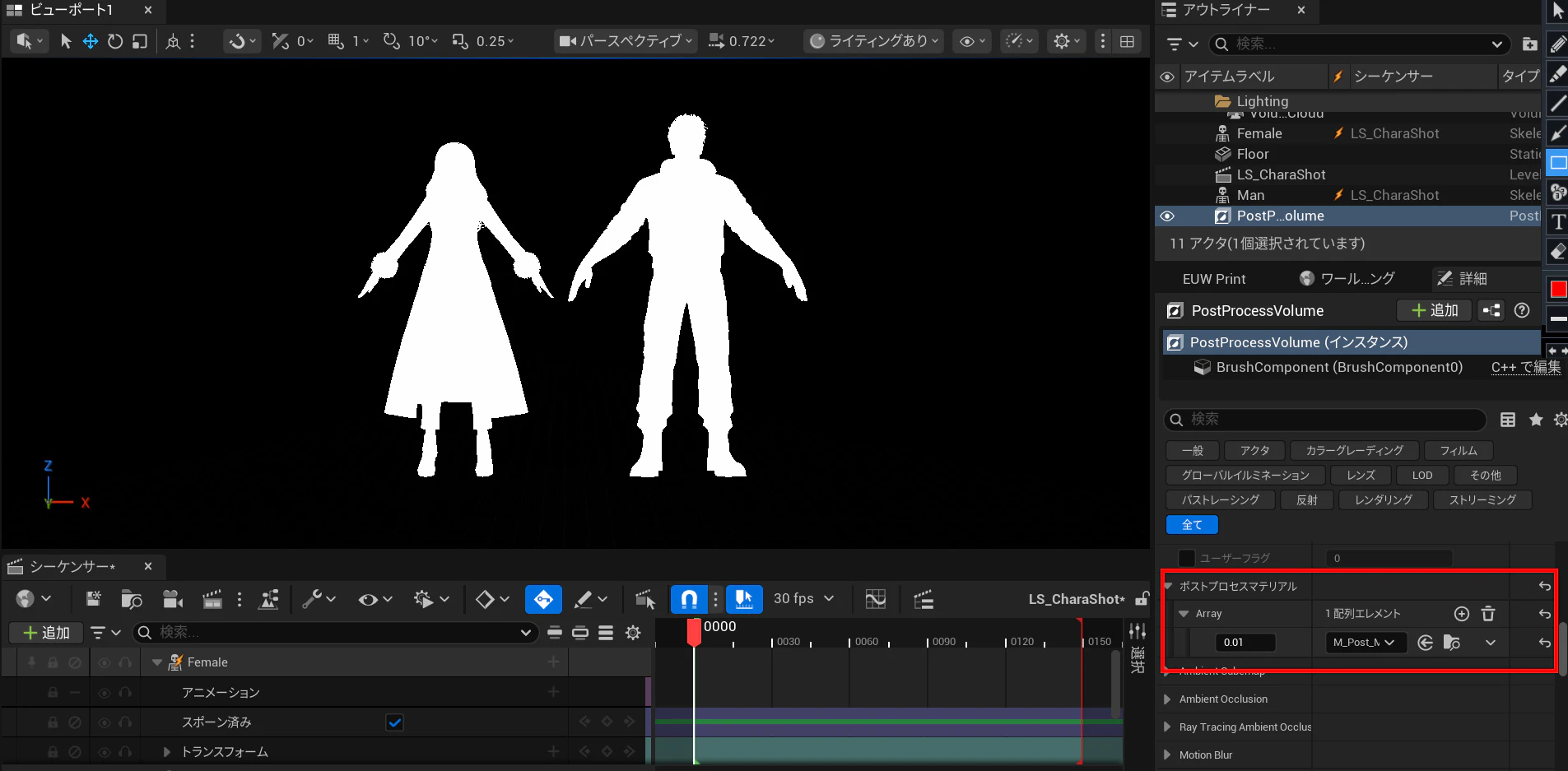Collapse the Female track in sequencer
This screenshot has width=1568, height=771.
(x=157, y=662)
